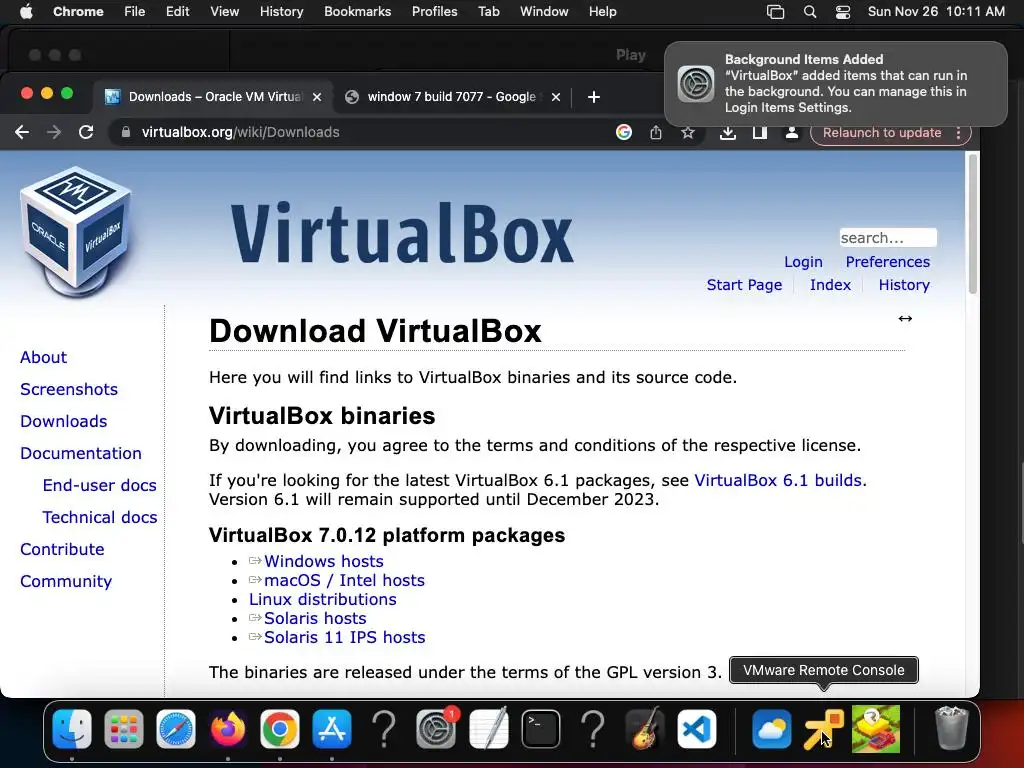Open the farm game icon in dock
1024x768 pixels.
[876, 729]
